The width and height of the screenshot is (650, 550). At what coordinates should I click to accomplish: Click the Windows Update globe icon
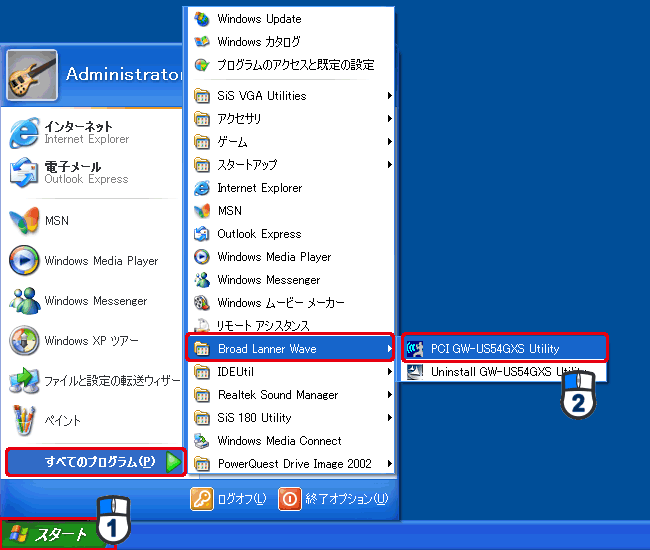coord(202,19)
